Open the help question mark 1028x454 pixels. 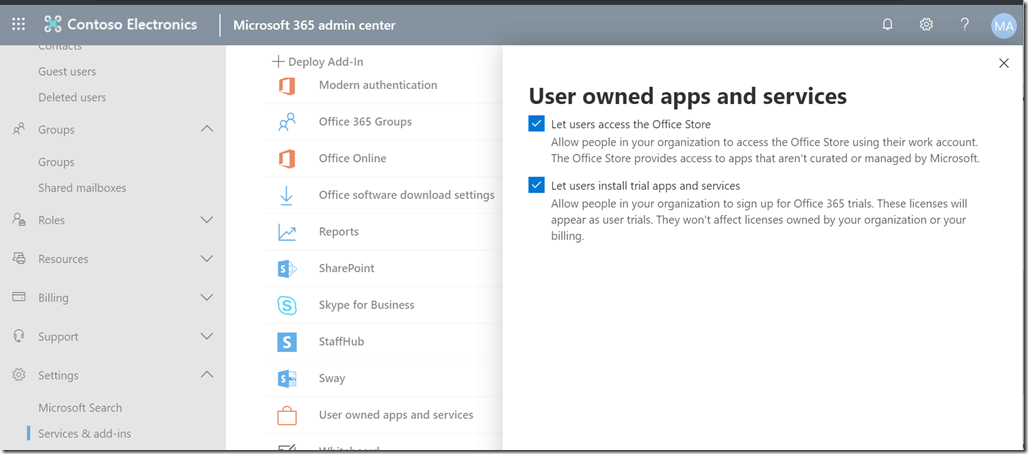964,25
